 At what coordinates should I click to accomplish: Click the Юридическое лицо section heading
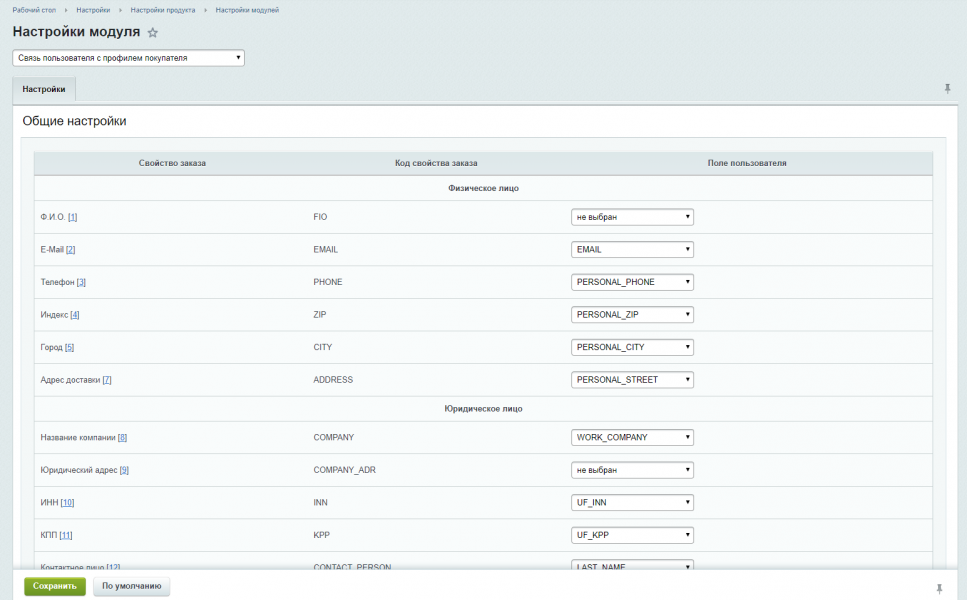(x=484, y=409)
